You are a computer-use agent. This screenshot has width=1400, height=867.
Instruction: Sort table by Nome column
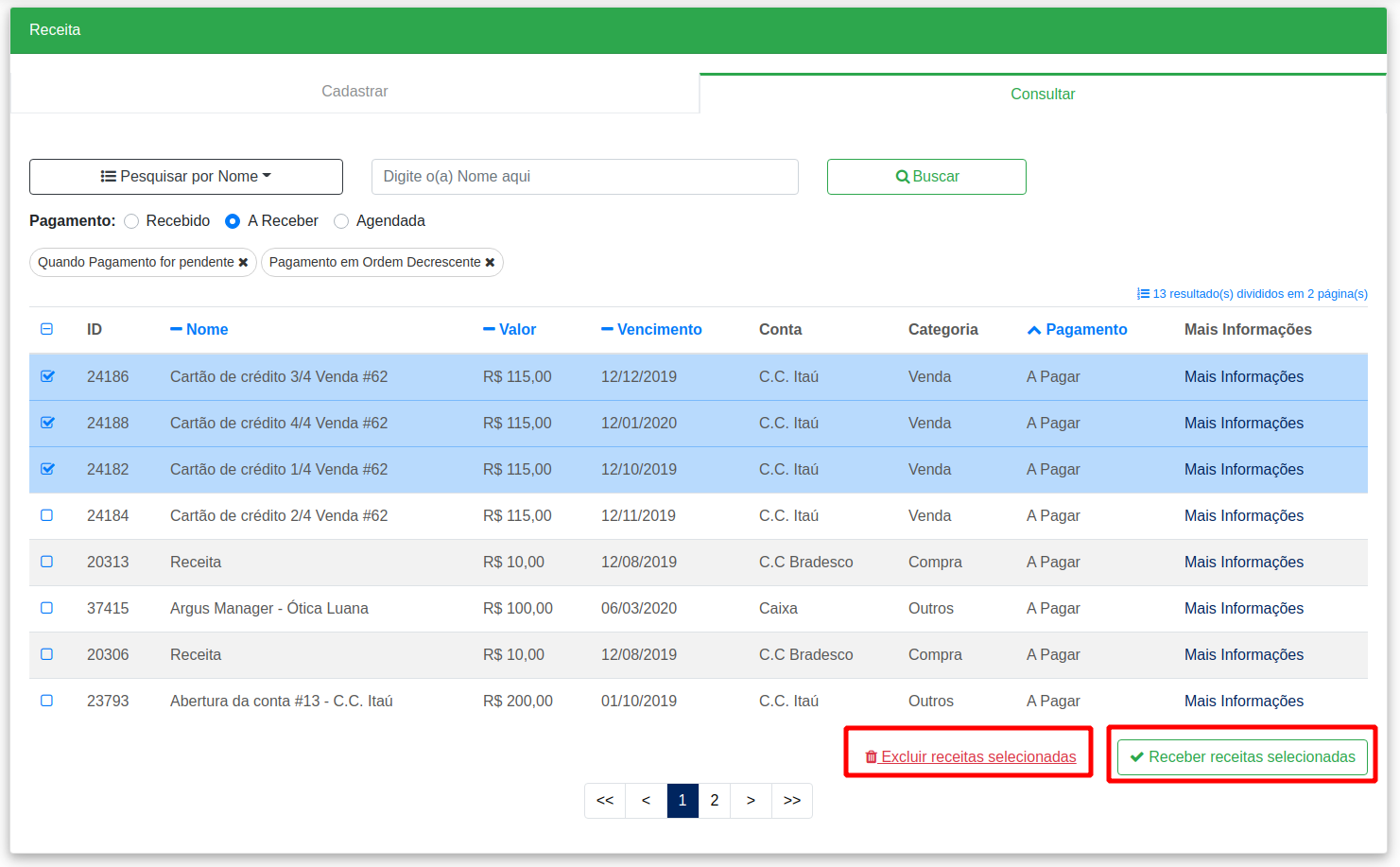(199, 329)
